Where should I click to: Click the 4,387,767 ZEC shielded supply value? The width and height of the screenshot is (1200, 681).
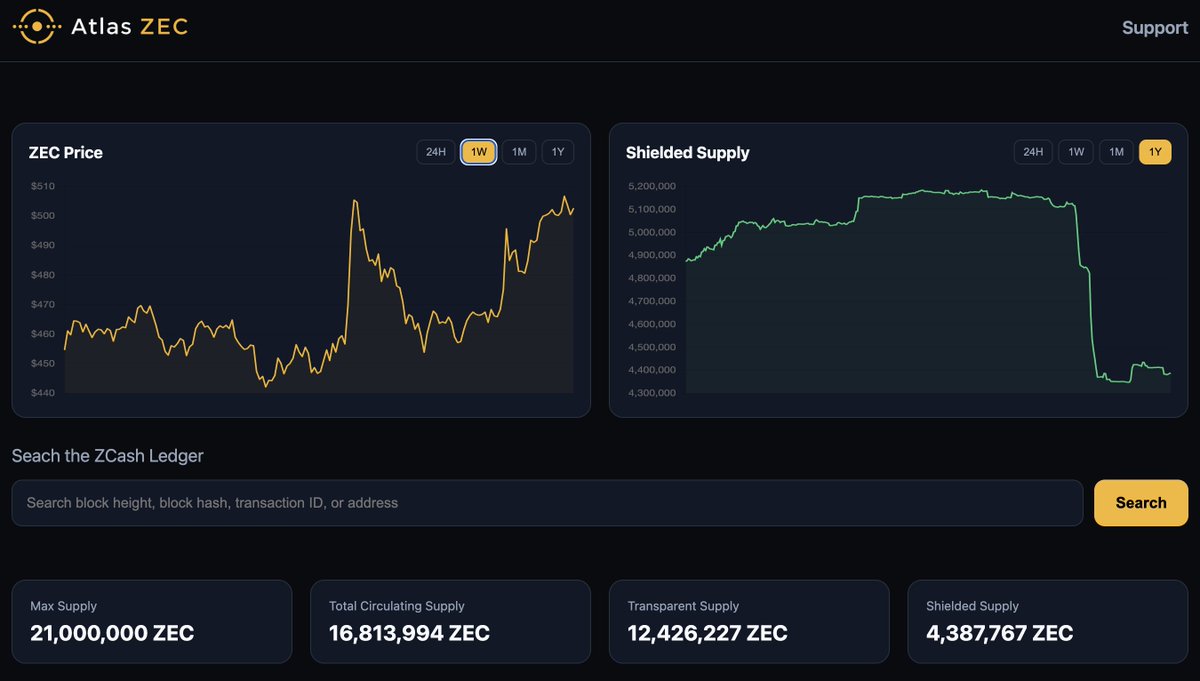[999, 633]
